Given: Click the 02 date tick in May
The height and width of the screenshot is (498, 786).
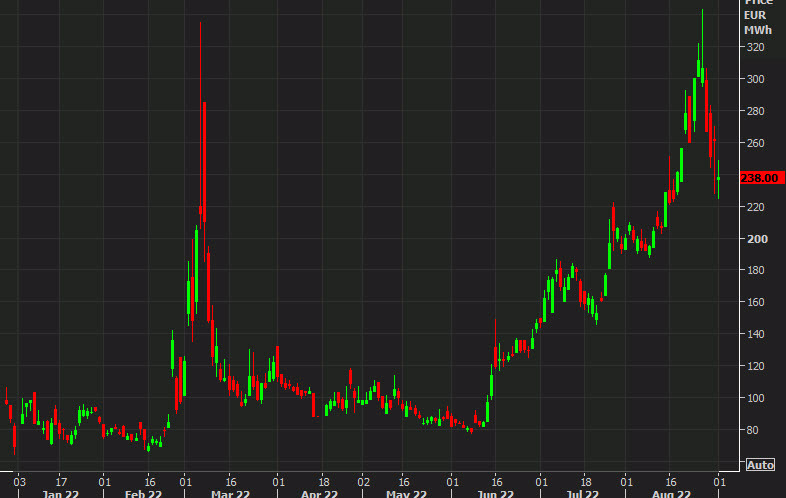Looking at the screenshot, I should point(363,482).
